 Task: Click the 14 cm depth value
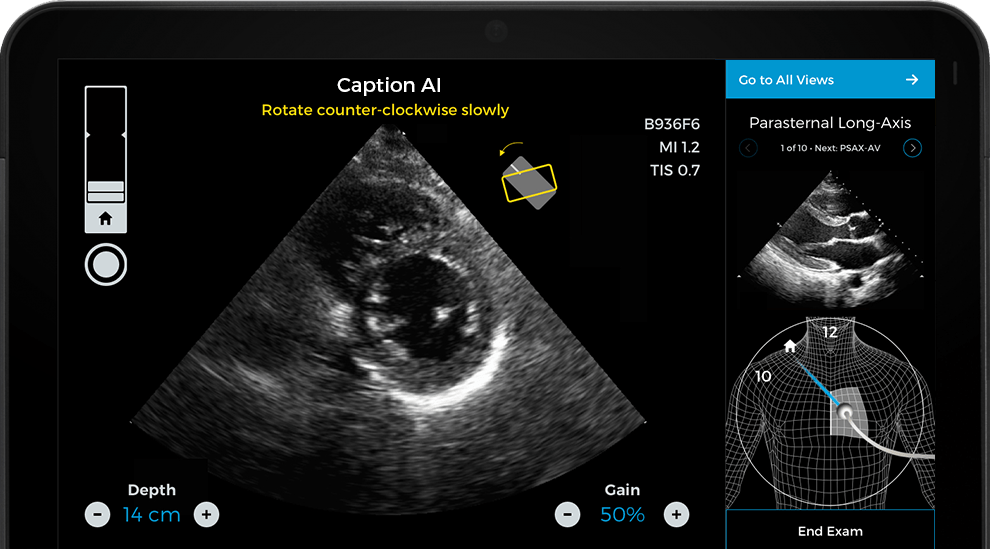152,515
